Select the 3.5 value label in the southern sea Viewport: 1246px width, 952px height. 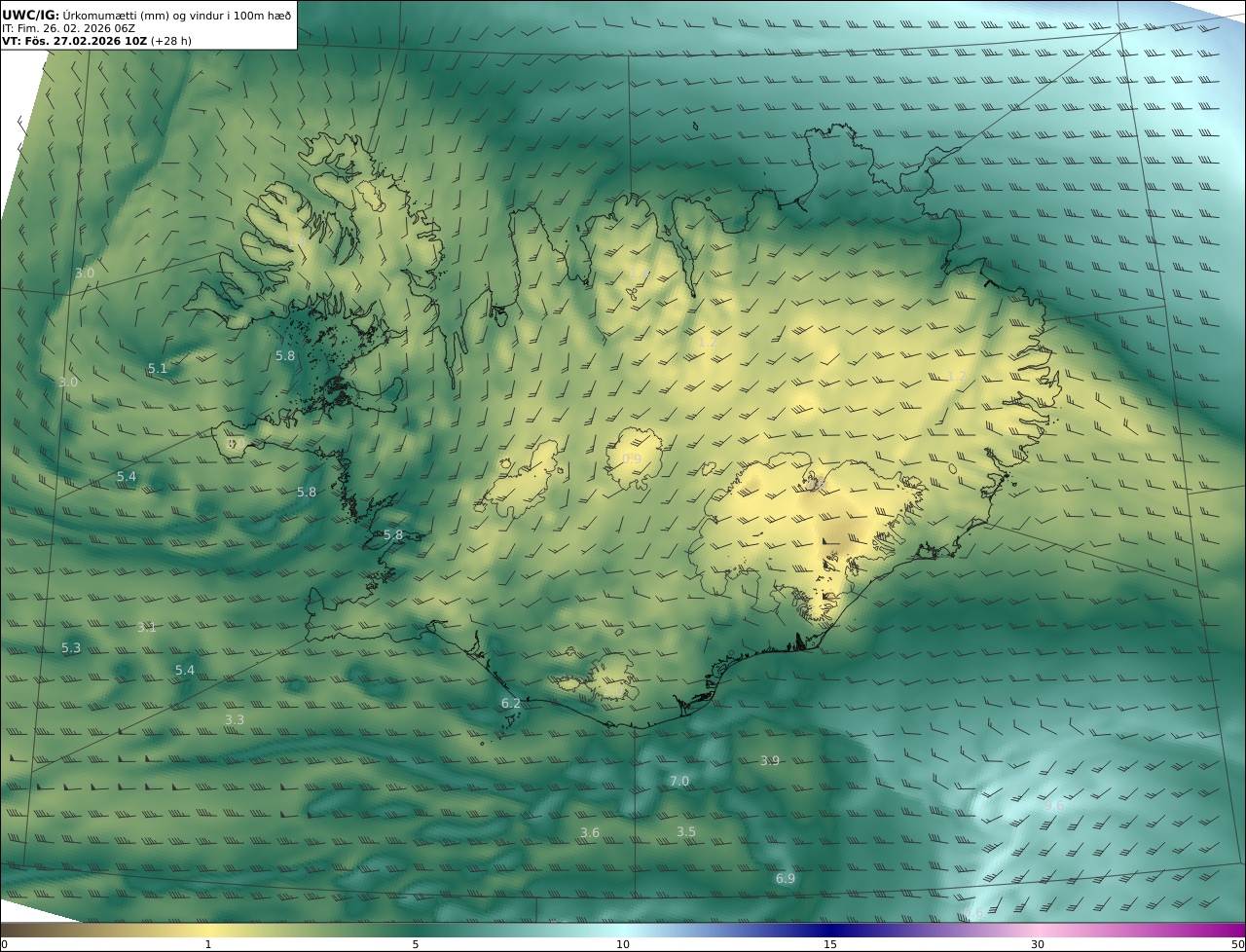[686, 832]
